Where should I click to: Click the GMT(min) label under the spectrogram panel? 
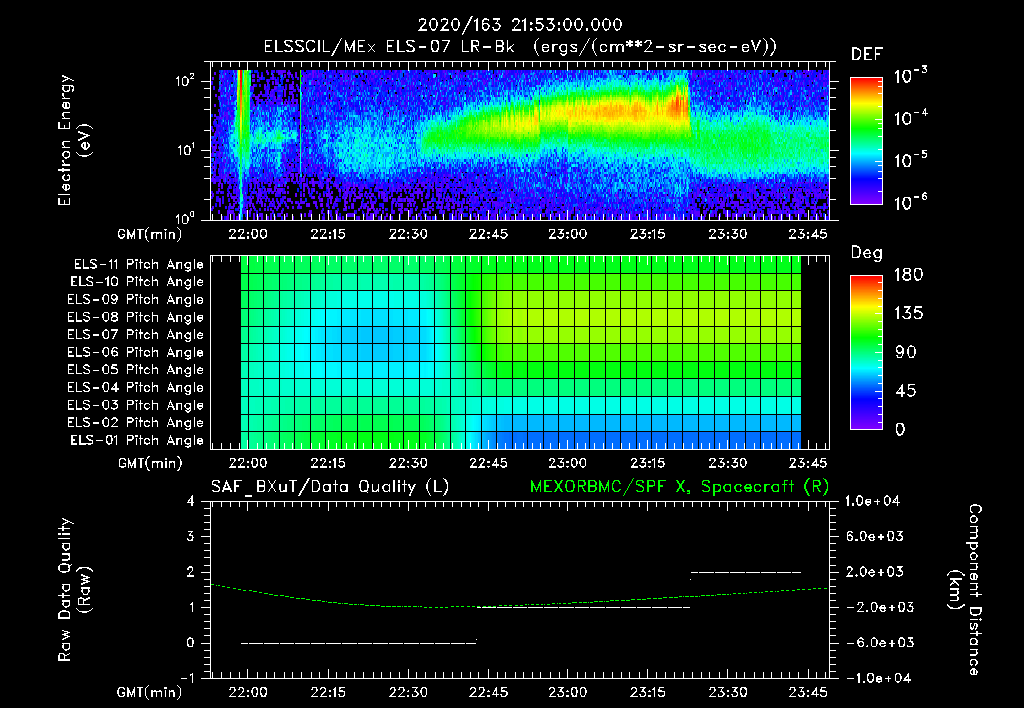point(150,234)
